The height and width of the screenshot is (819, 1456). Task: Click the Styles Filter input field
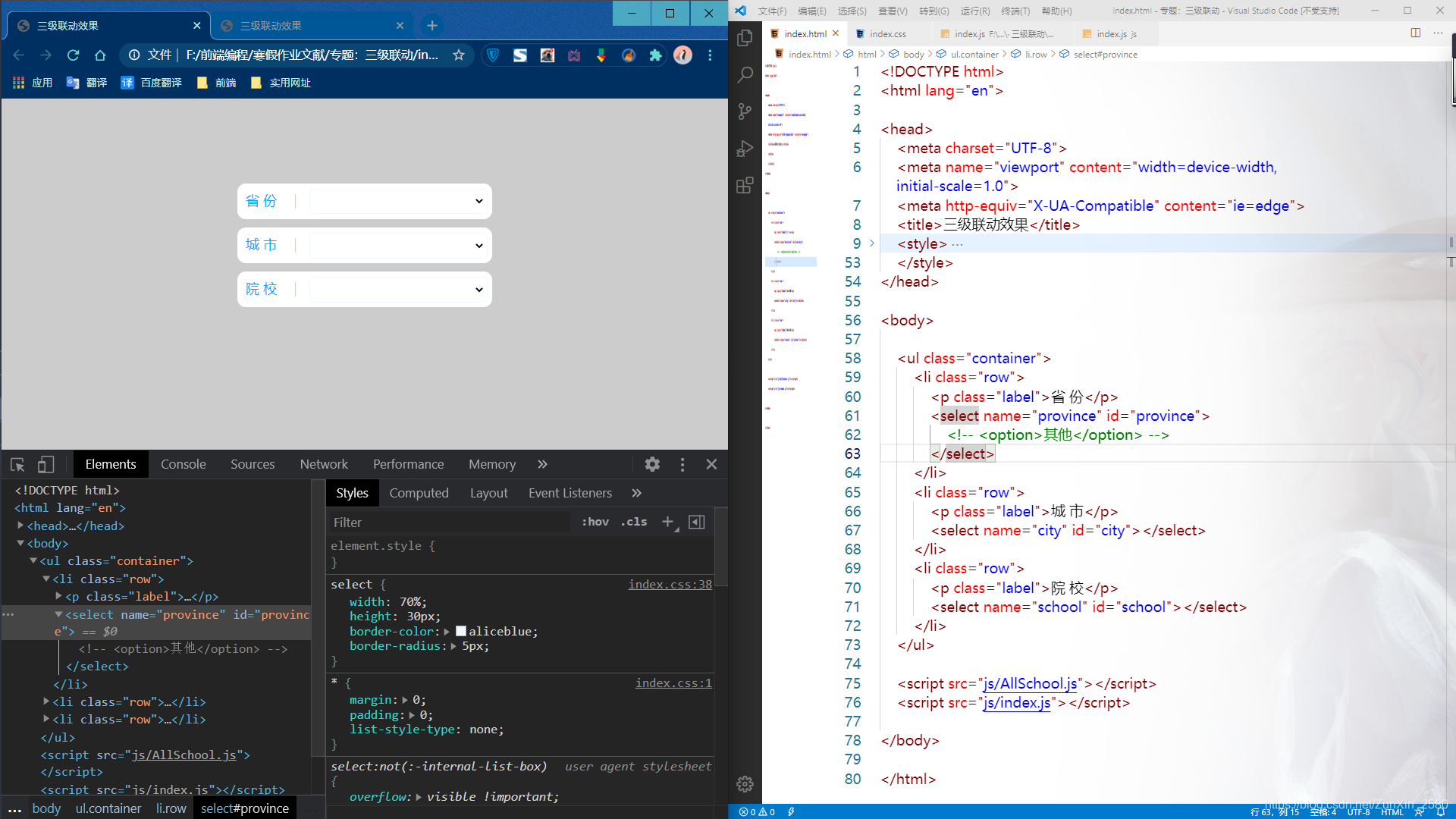pos(447,522)
